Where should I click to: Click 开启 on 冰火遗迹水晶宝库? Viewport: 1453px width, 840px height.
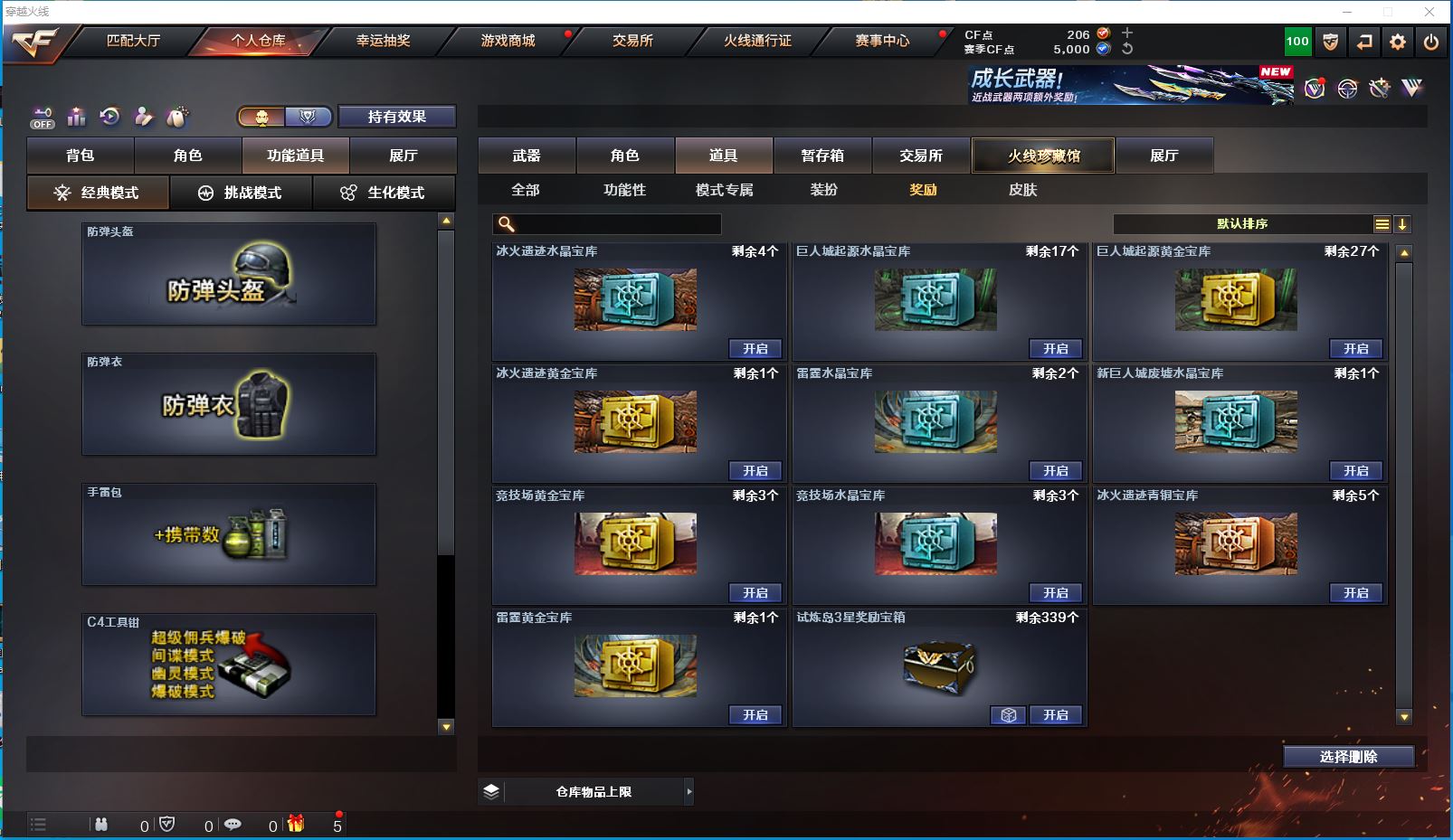point(755,349)
